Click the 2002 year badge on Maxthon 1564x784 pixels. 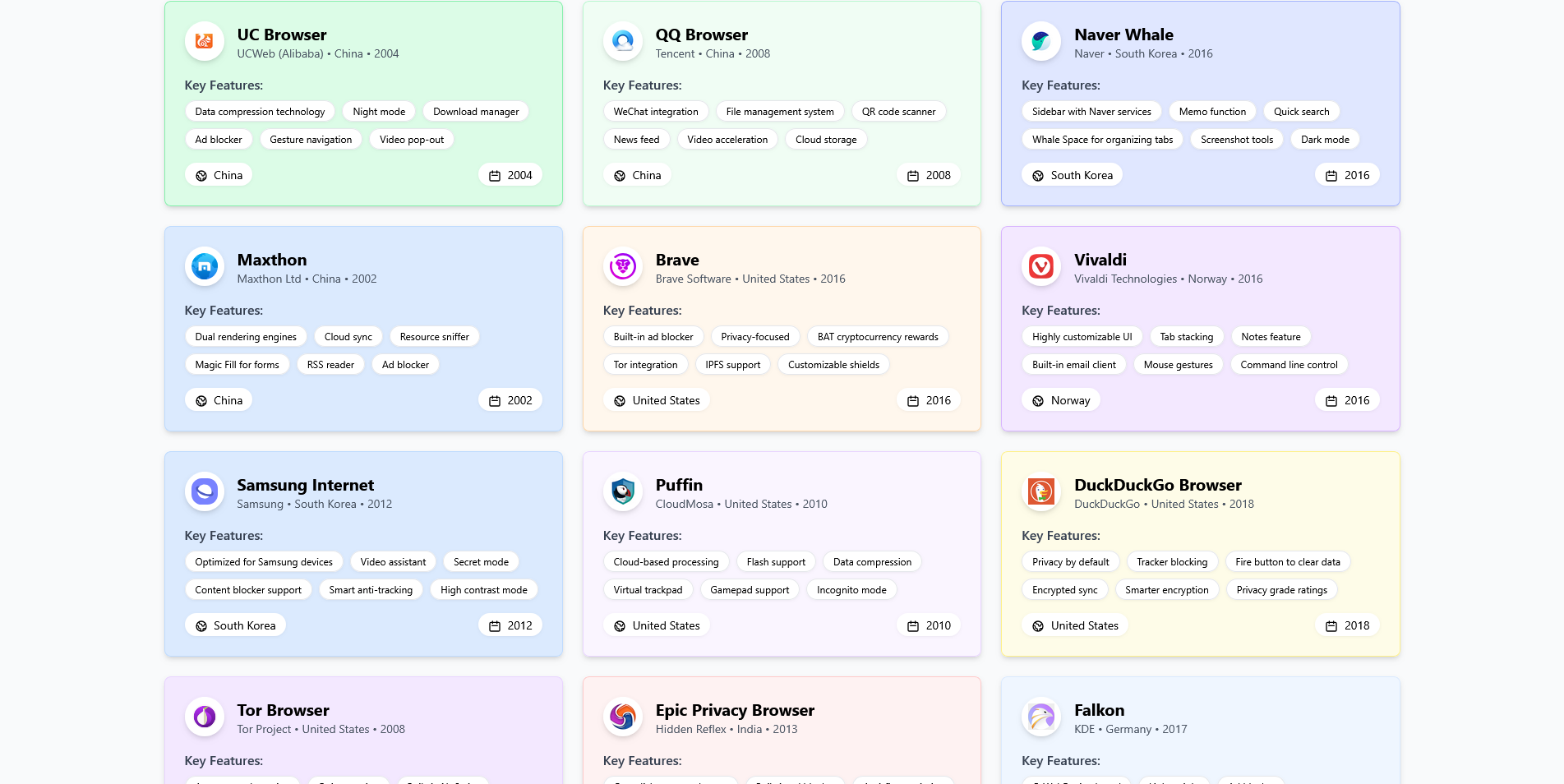[x=510, y=400]
